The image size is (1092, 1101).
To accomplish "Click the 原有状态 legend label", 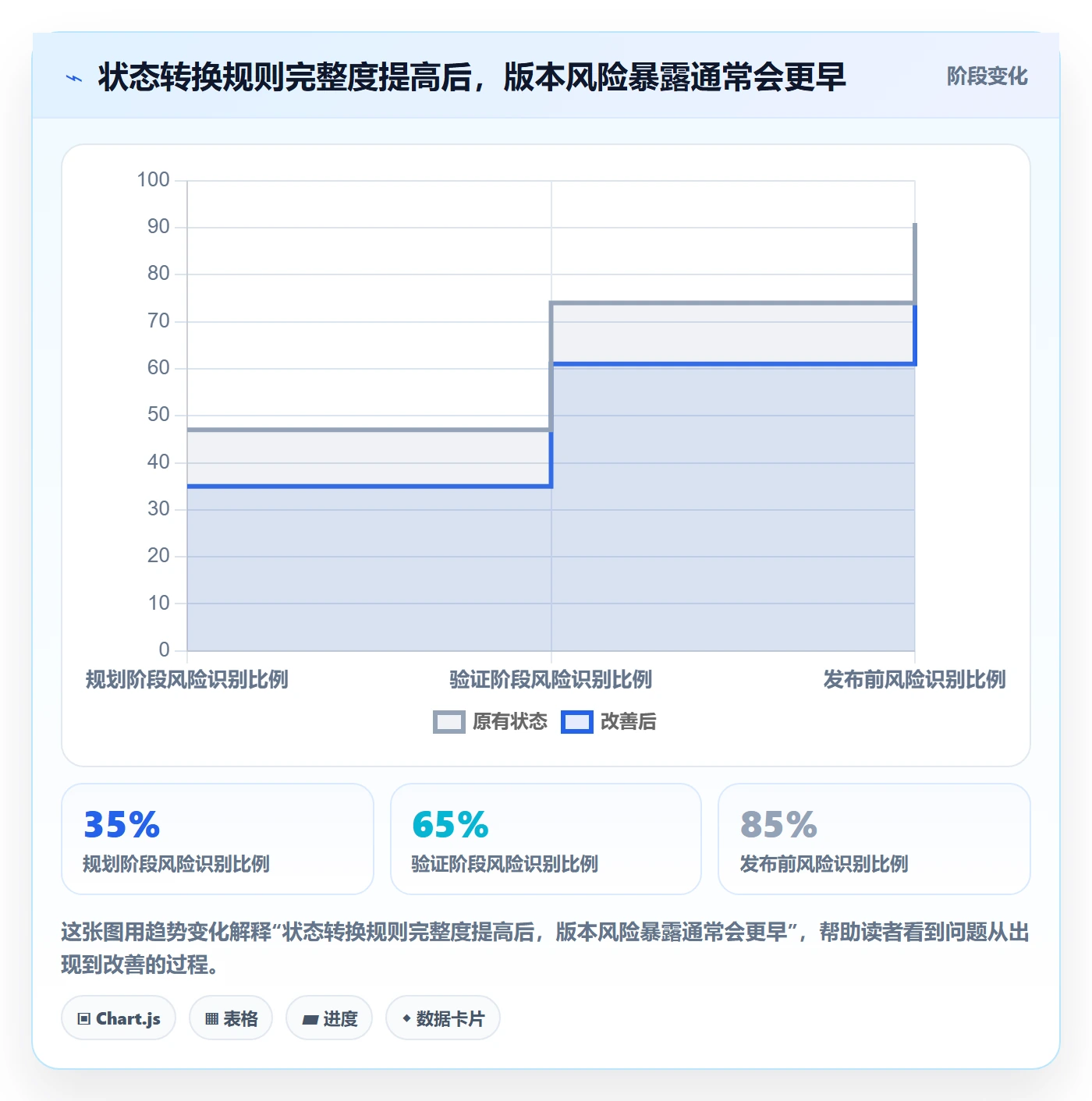I will tap(510, 722).
